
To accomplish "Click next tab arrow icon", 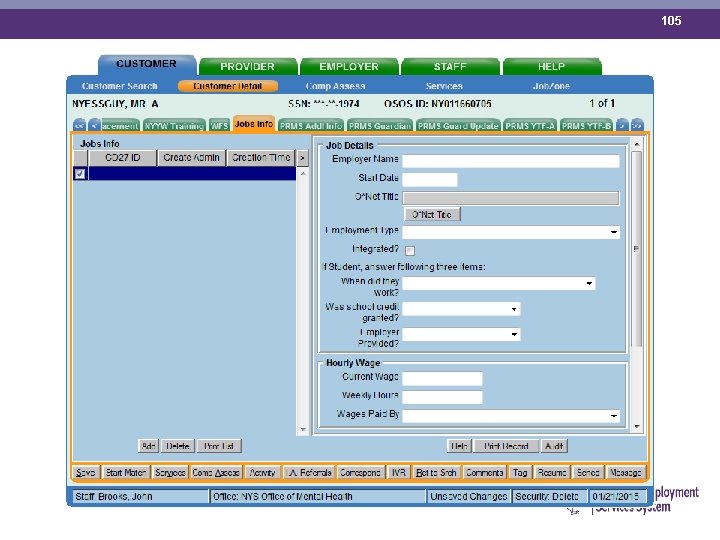I will click(622, 125).
